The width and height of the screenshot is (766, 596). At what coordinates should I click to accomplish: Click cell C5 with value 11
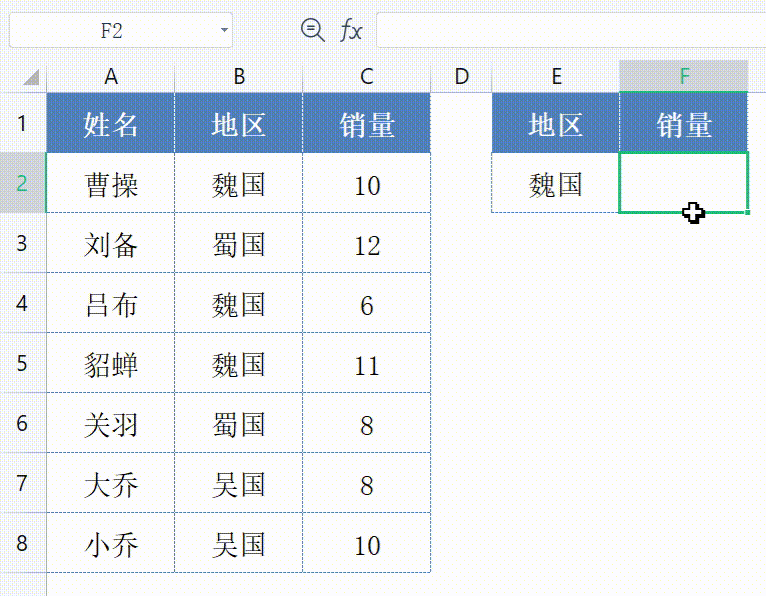pyautogui.click(x=367, y=364)
